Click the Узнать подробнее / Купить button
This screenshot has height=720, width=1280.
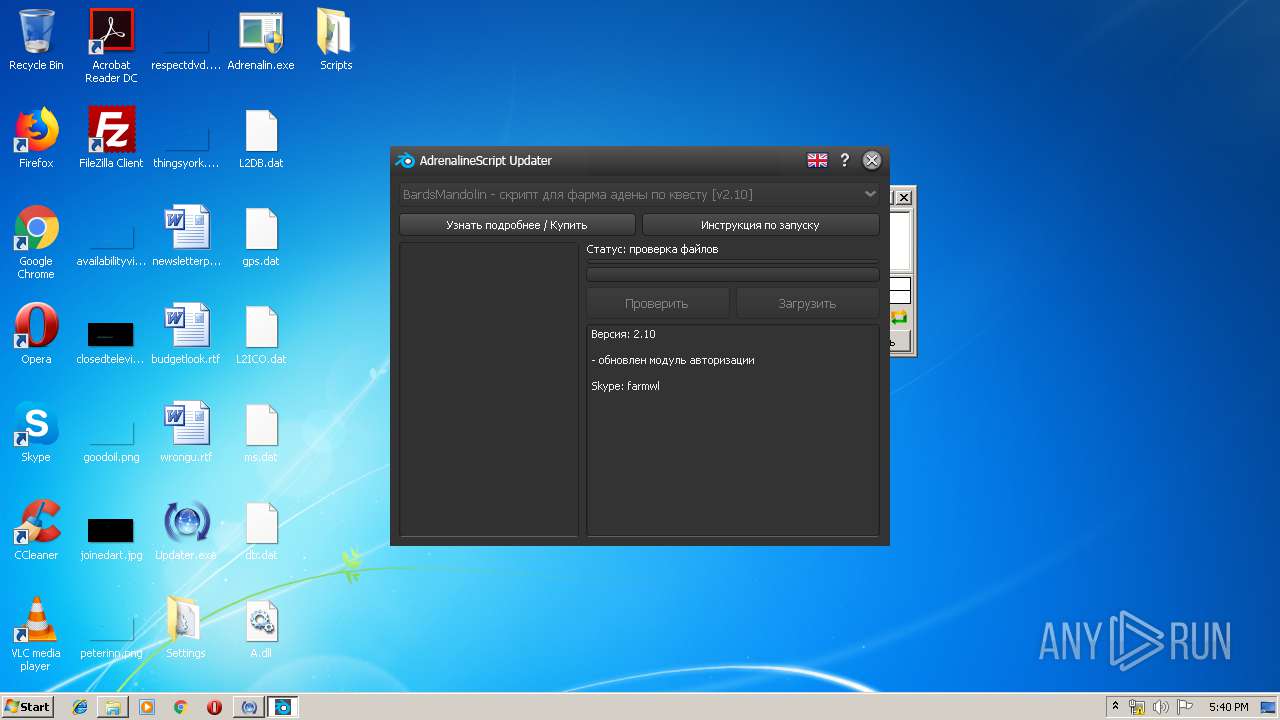pos(517,225)
